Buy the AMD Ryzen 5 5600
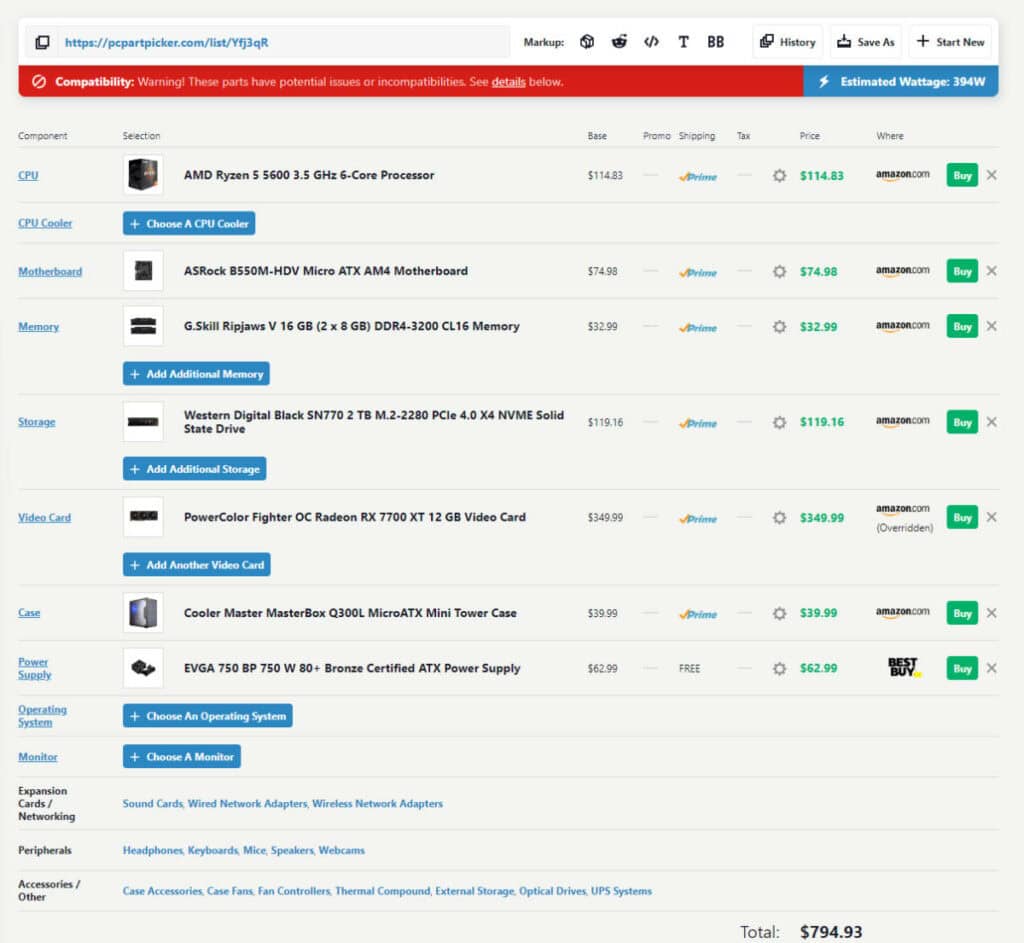Viewport: 1024px width, 943px height. (x=962, y=175)
